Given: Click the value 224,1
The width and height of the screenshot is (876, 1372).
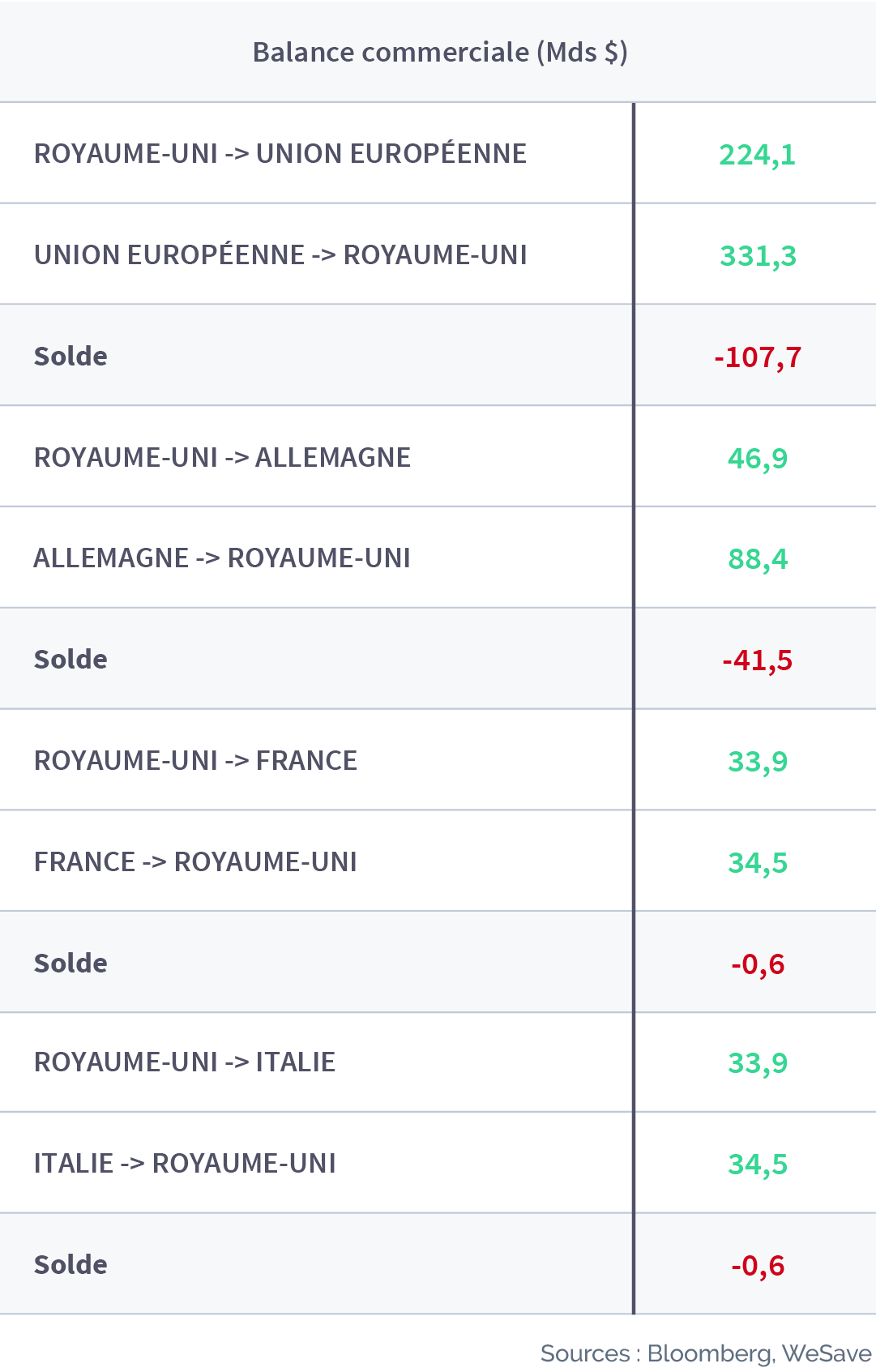Looking at the screenshot, I should [x=757, y=154].
